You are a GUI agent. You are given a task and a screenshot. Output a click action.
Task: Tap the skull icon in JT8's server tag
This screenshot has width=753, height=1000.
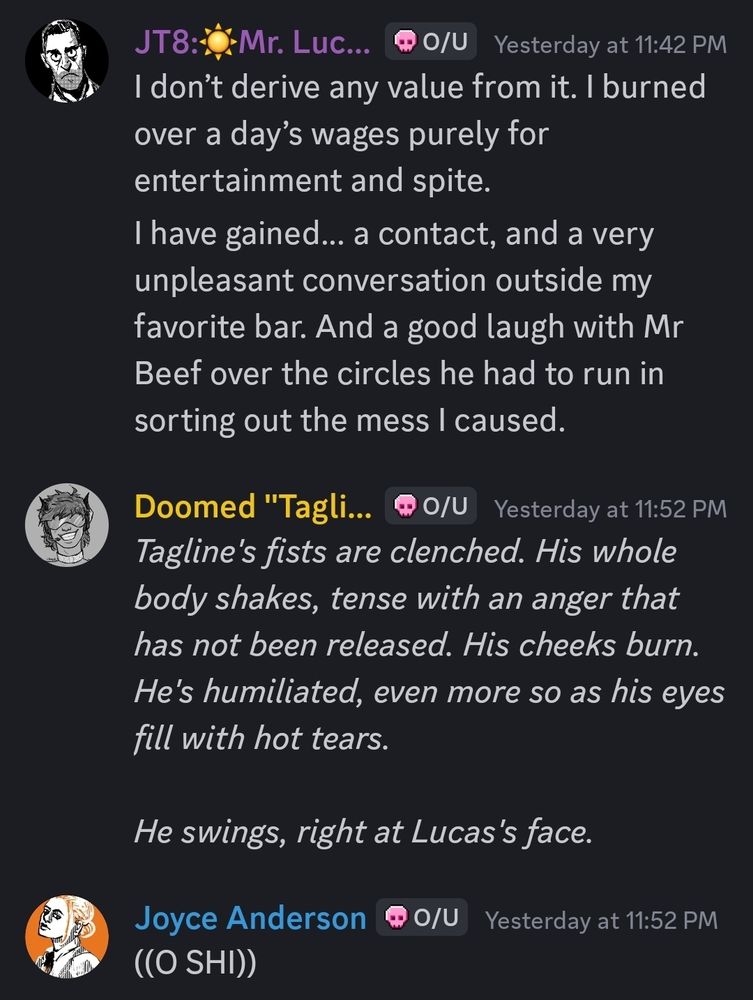[x=405, y=42]
